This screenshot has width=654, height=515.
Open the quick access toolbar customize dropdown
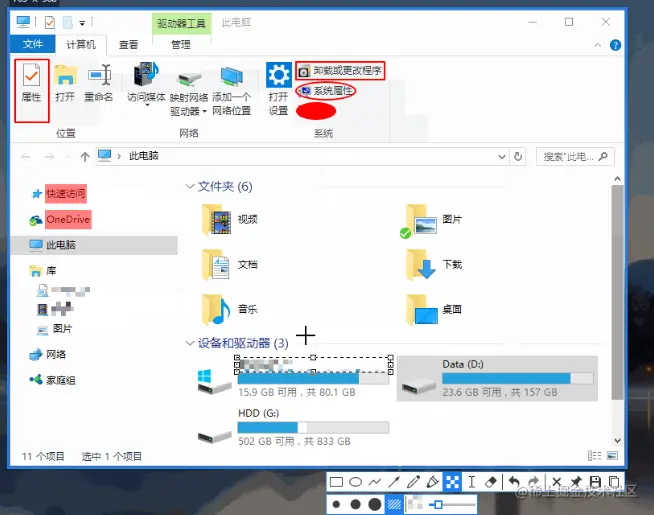pyautogui.click(x=82, y=23)
